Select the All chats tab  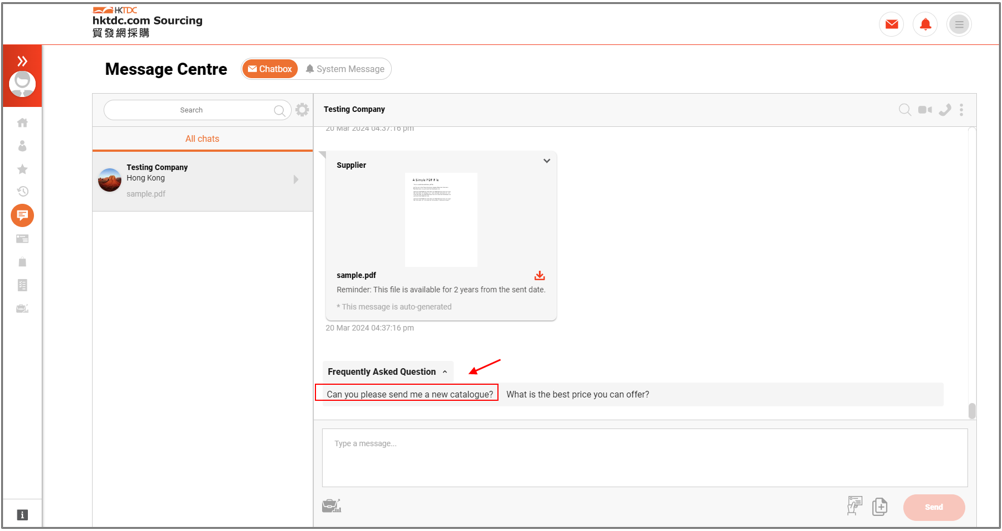[202, 139]
